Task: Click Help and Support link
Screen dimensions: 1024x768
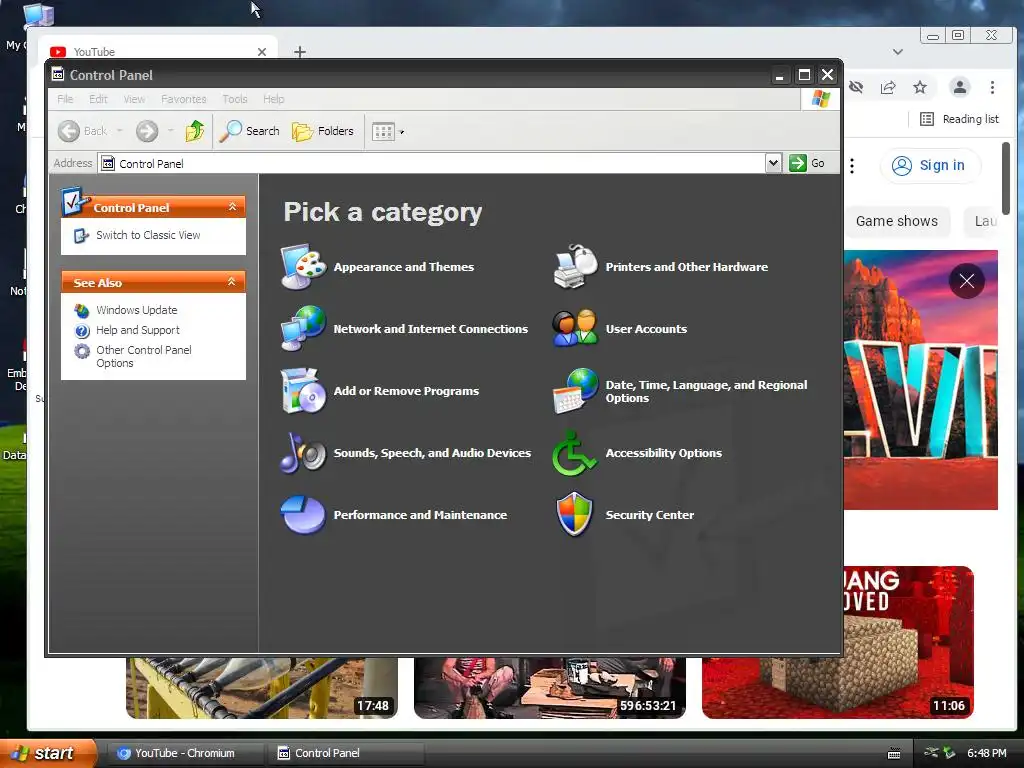Action: [138, 330]
